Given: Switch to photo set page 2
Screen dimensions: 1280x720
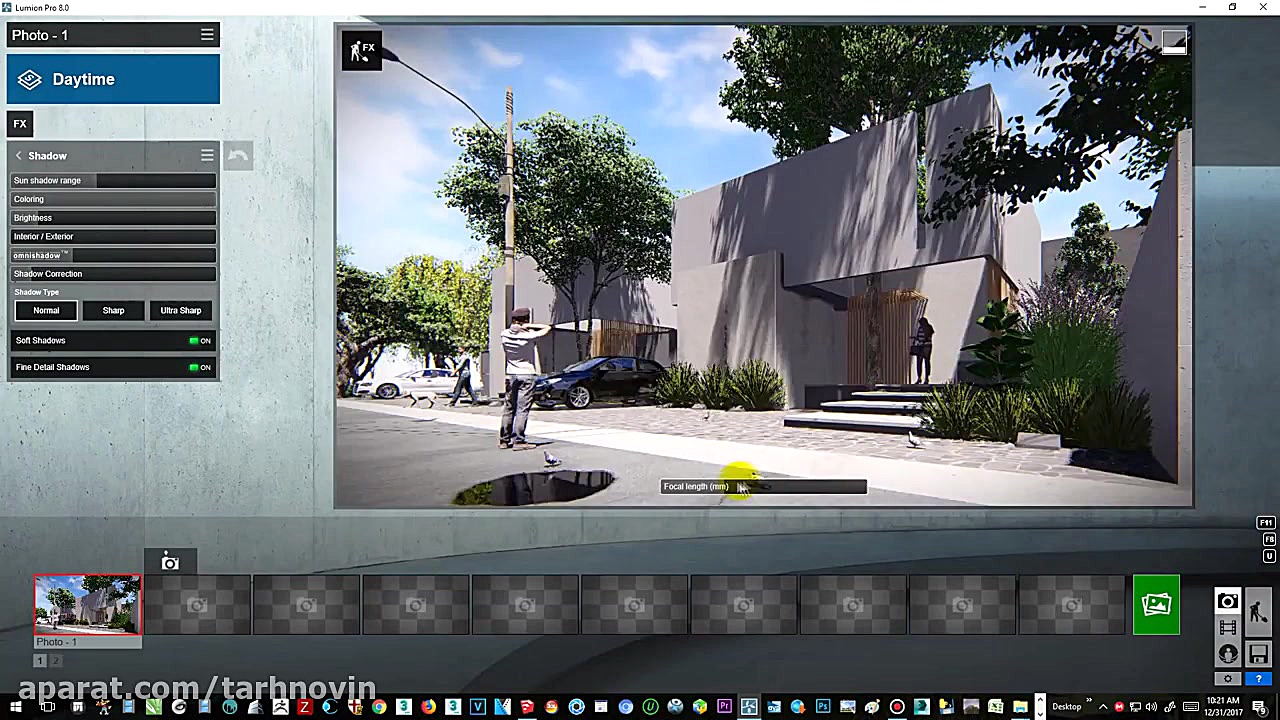Looking at the screenshot, I should click(x=56, y=661).
